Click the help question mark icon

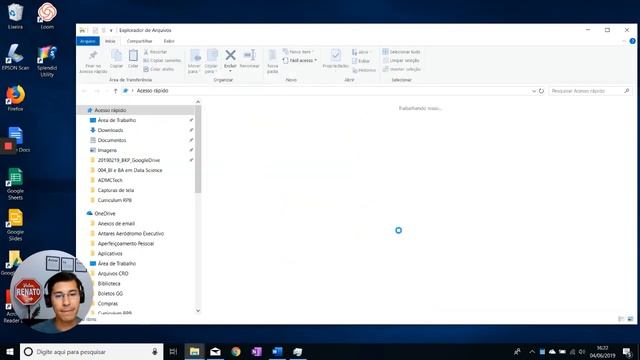632,41
